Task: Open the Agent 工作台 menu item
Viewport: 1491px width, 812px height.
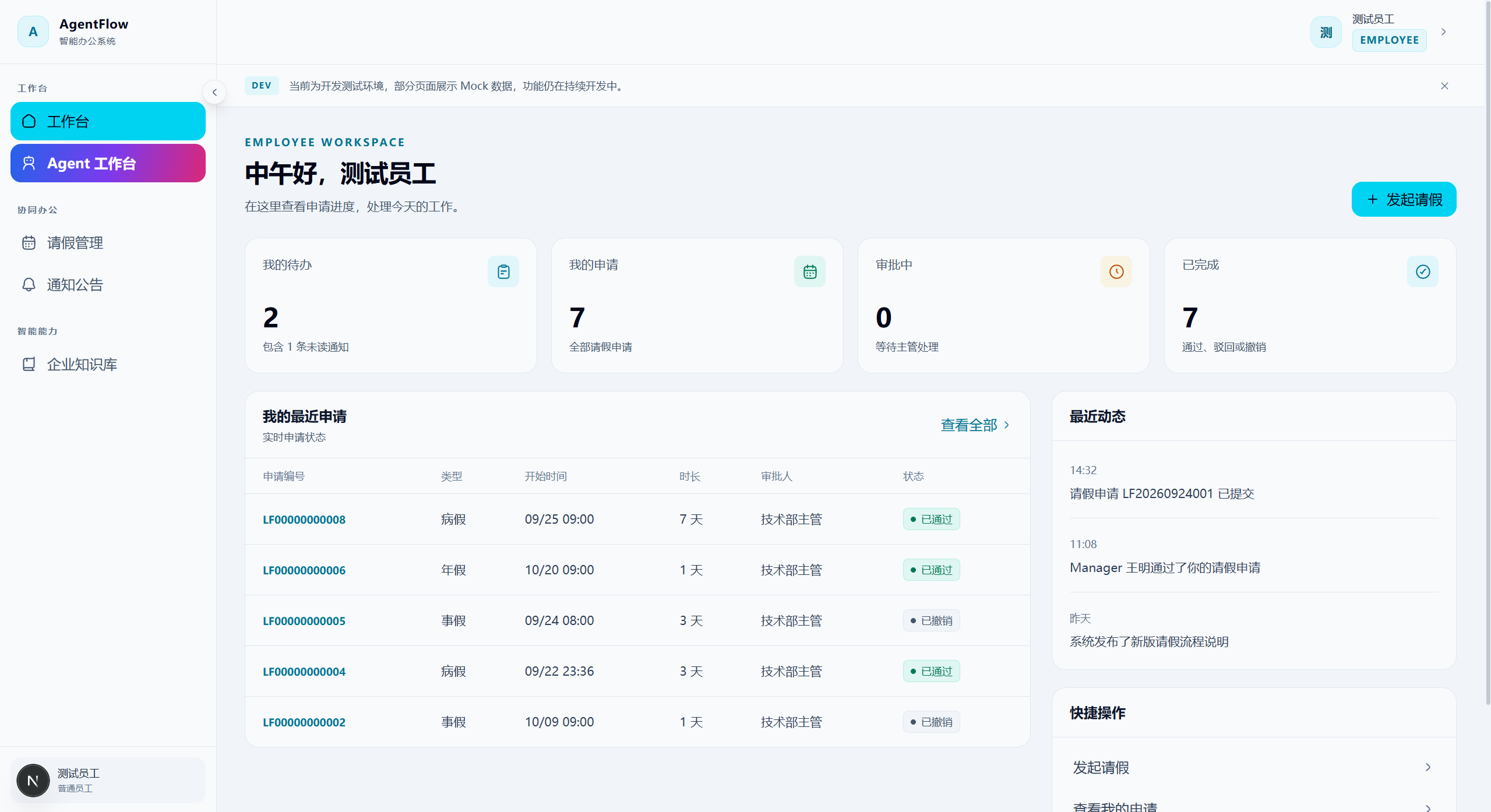Action: click(x=108, y=163)
